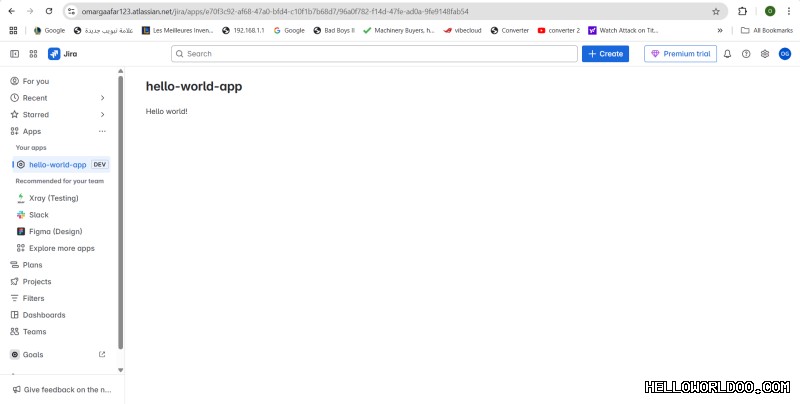Click the sidebar scroll down arrow
The image size is (800, 404).
pos(120,370)
